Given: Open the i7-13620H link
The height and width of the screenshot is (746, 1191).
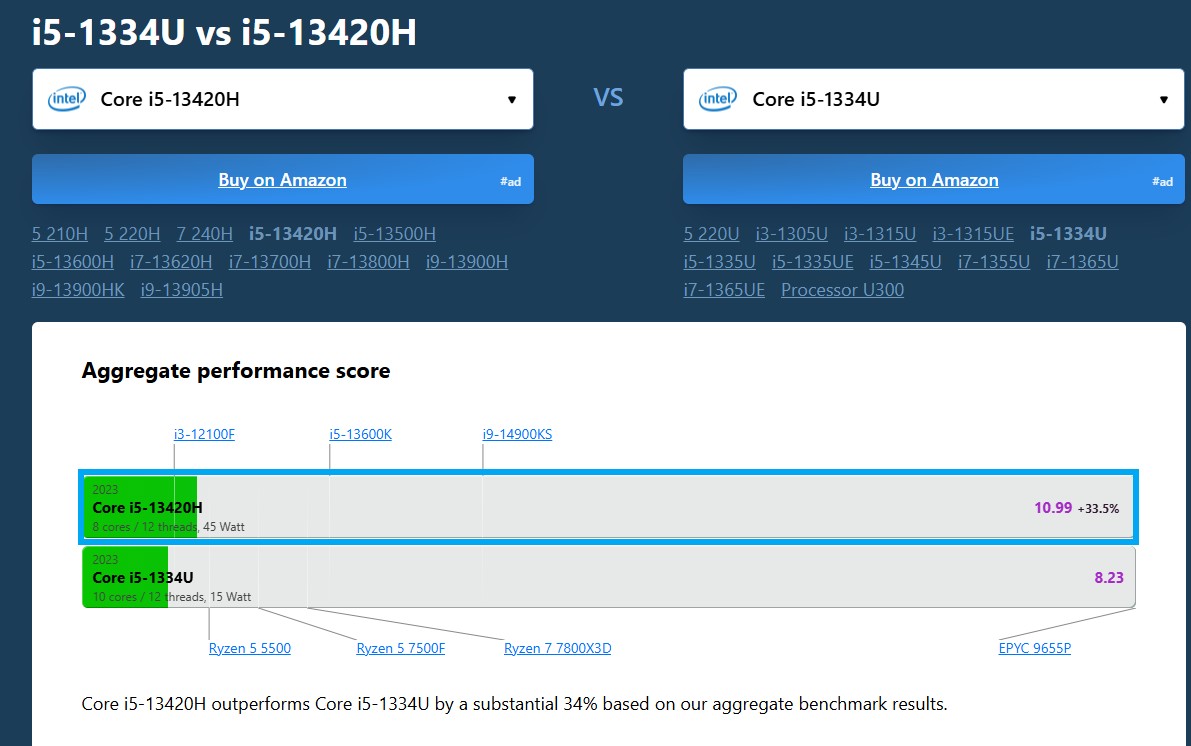Looking at the screenshot, I should (171, 262).
